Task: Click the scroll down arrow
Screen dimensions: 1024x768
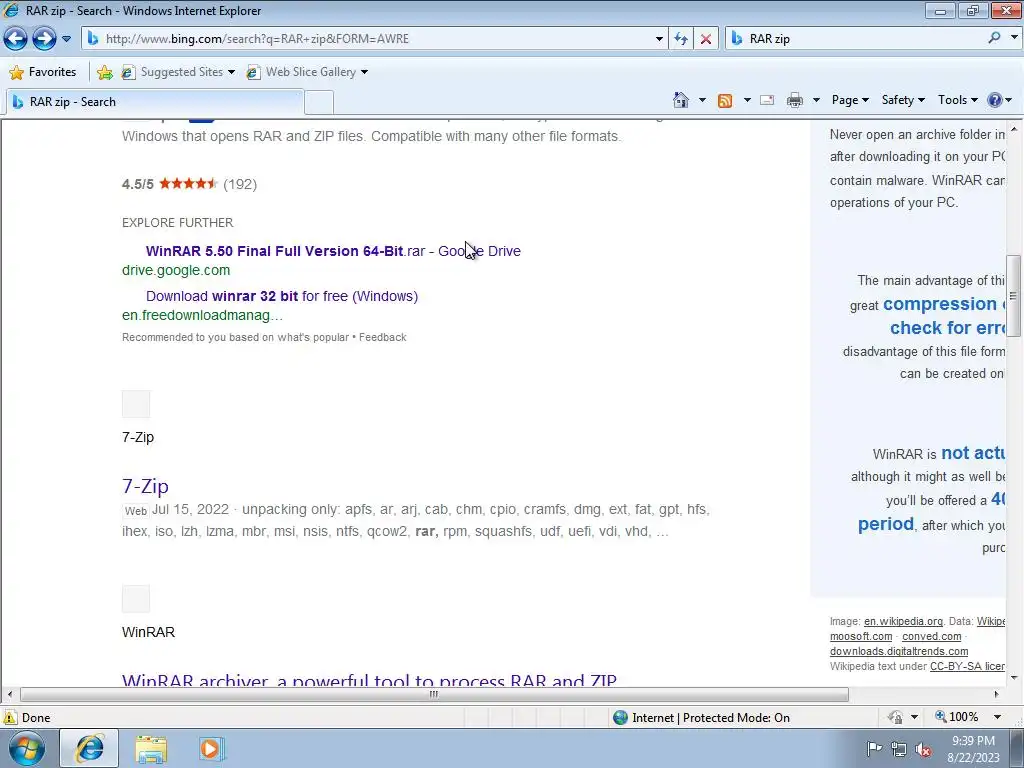Action: 1014,678
